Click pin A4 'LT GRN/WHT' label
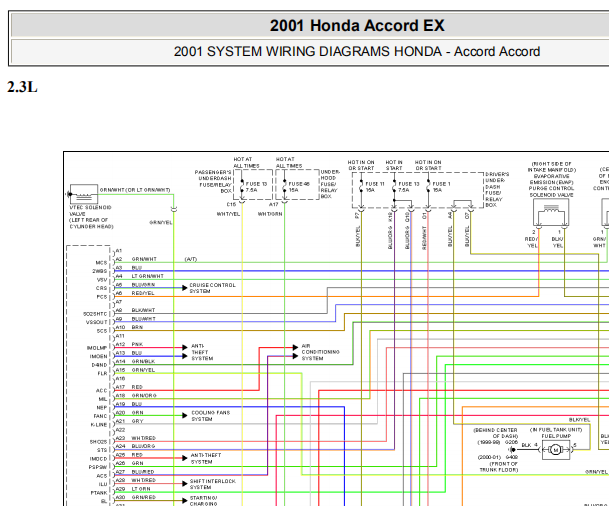Image resolution: width=609 pixels, height=506 pixels. (148, 276)
